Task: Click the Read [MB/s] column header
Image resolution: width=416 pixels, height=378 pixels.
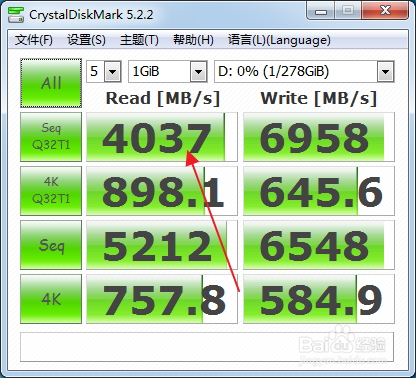Action: pos(163,98)
